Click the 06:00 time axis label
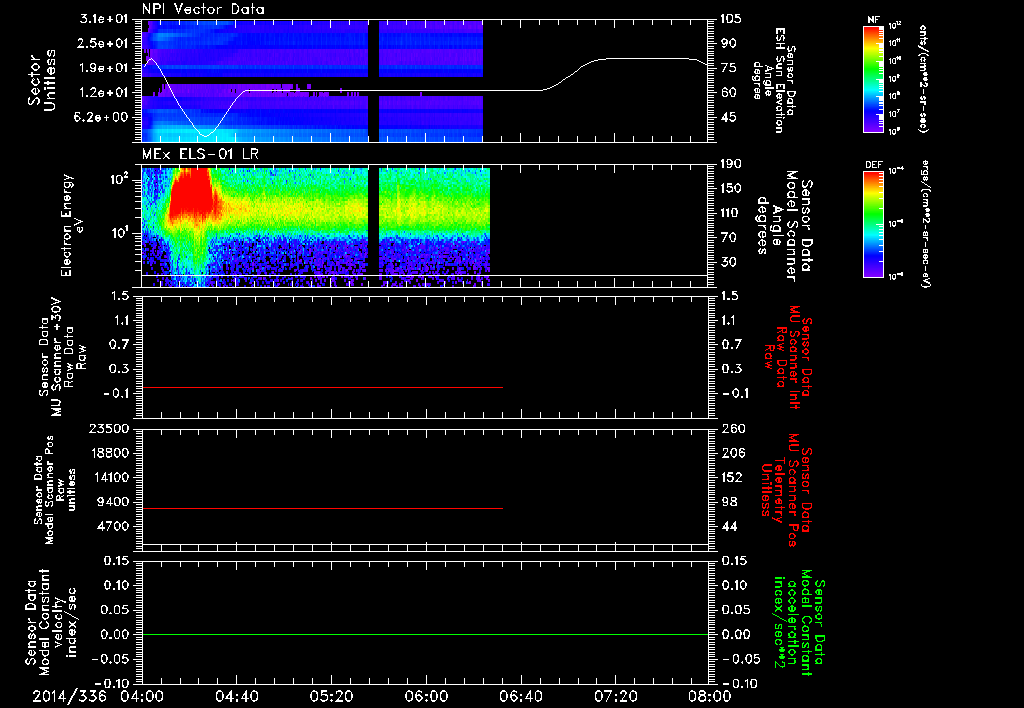The image size is (1024, 708). [426, 696]
